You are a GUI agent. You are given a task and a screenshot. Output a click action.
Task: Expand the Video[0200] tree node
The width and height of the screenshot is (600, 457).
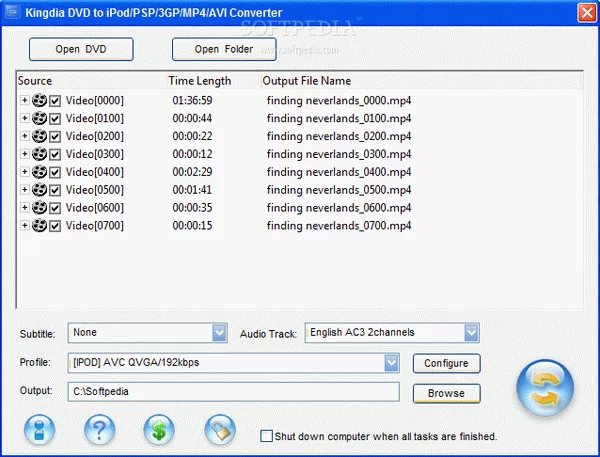[x=24, y=136]
